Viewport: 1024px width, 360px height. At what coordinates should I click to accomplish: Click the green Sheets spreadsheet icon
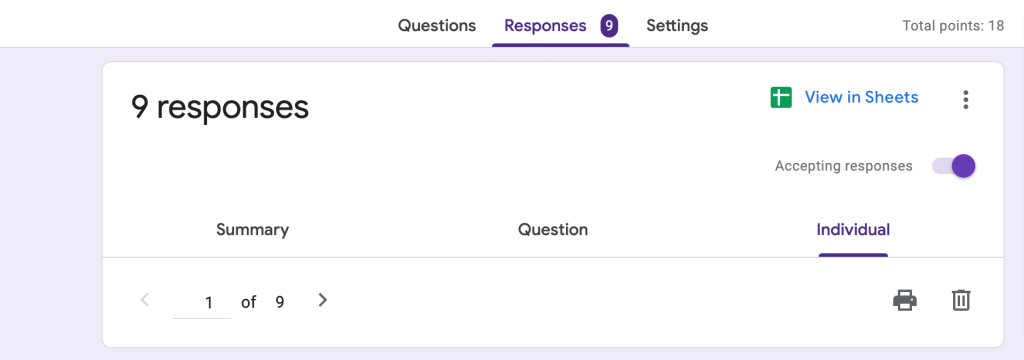point(781,97)
